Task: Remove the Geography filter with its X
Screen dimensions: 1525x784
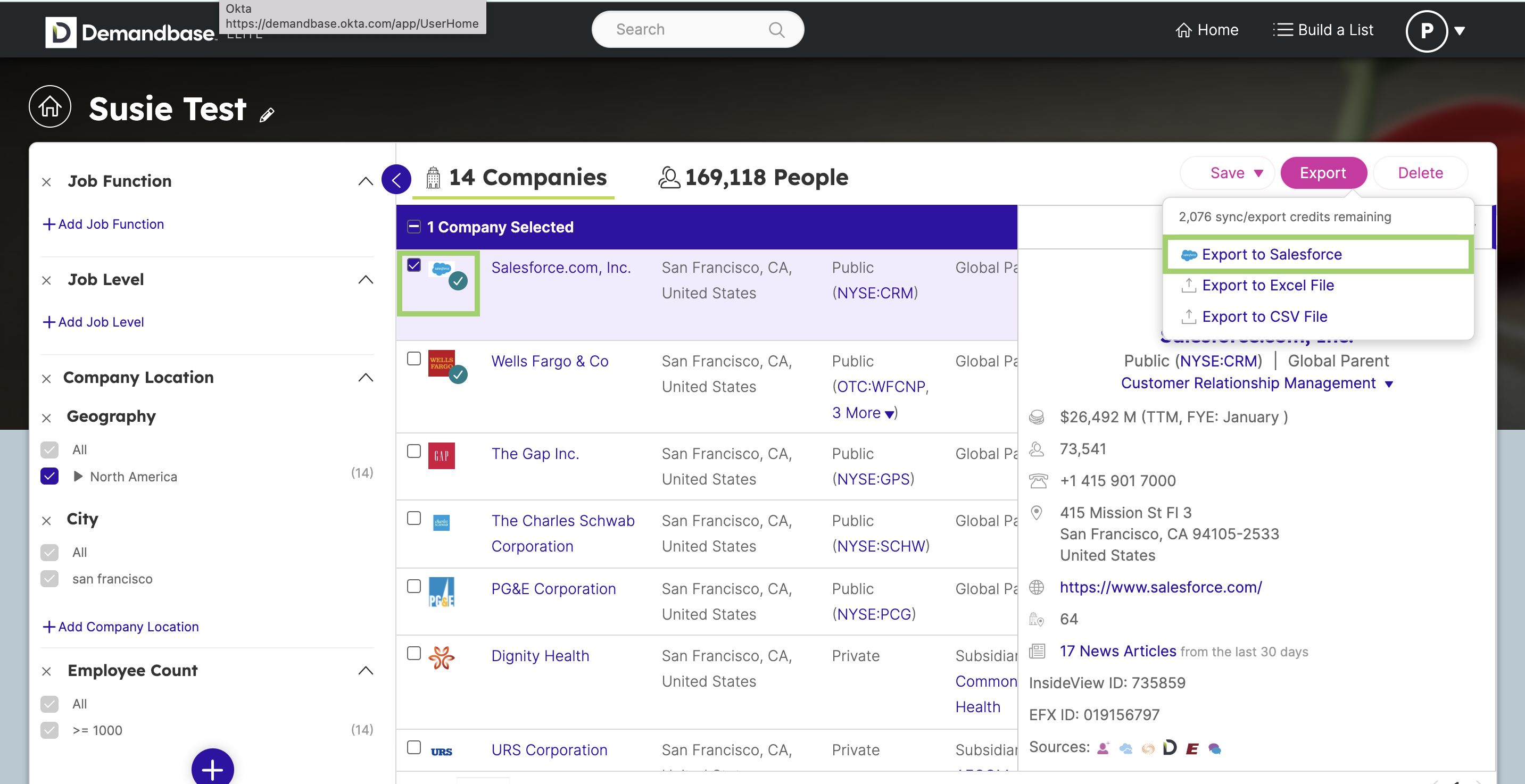Action: coord(47,419)
